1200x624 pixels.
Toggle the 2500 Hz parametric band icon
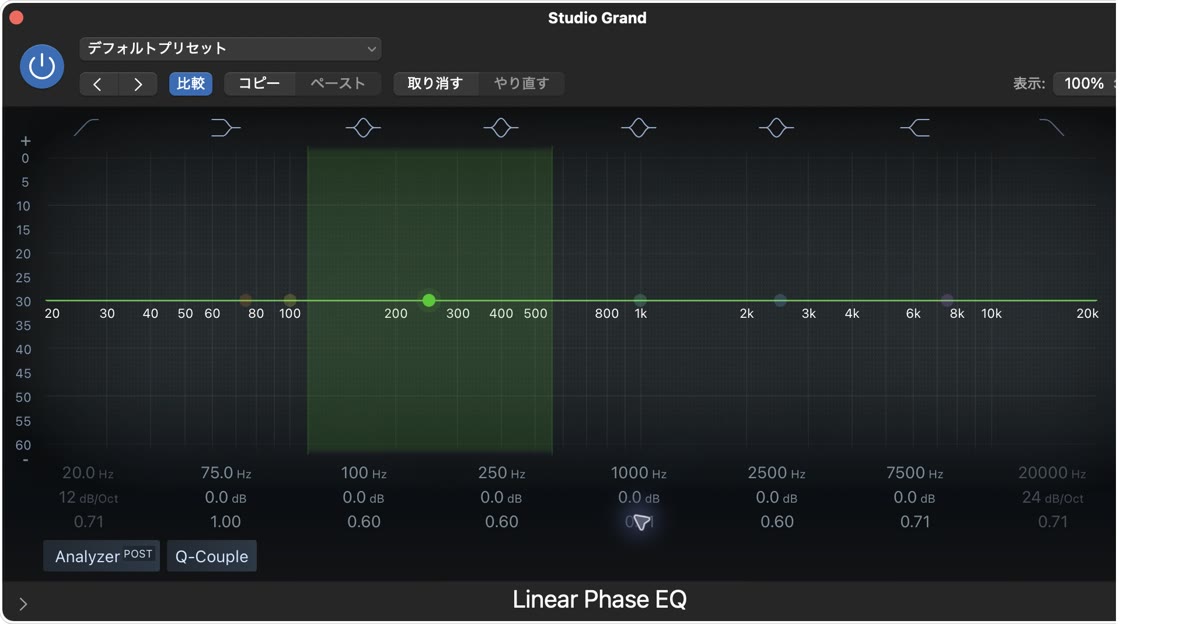tap(776, 128)
